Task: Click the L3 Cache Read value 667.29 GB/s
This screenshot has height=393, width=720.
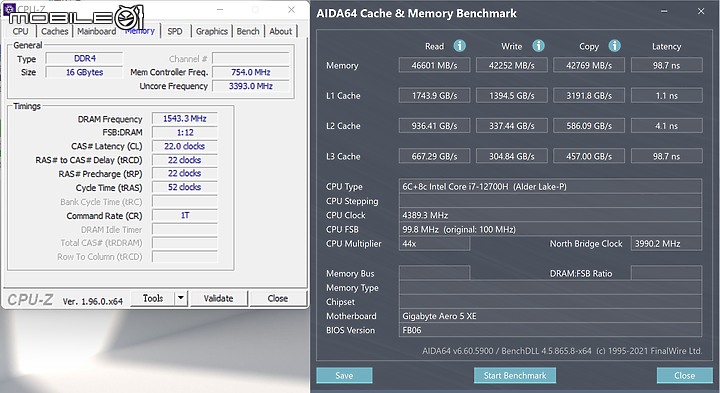Action: coord(434,156)
